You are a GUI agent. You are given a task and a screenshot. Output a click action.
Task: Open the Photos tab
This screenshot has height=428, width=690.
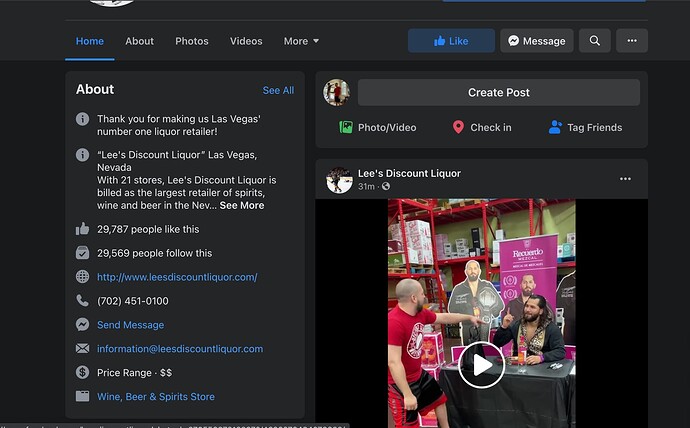click(x=192, y=41)
